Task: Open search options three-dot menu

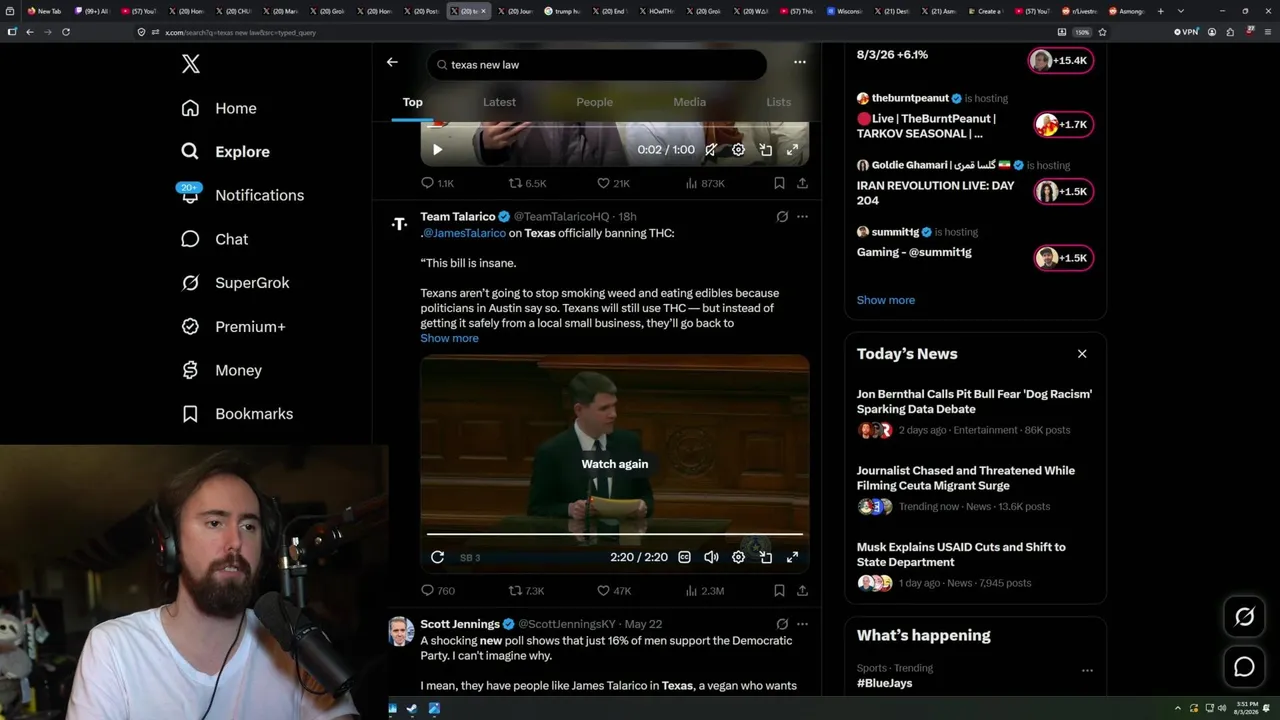Action: coord(799,62)
